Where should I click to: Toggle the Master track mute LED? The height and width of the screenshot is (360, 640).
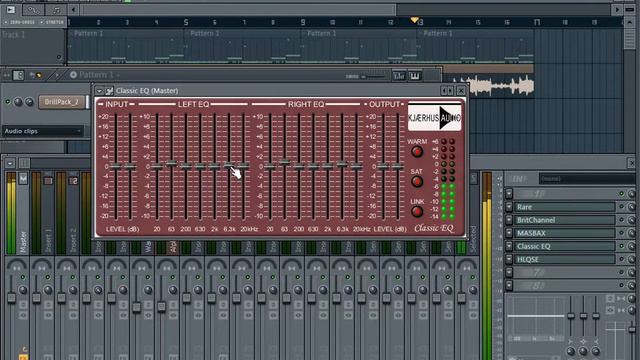(x=23, y=277)
